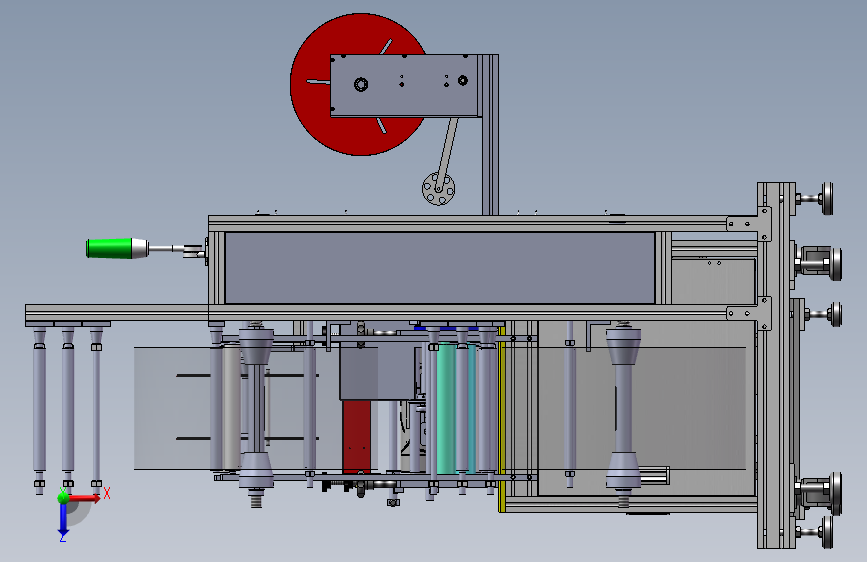867x562 pixels.
Task: Select the gray mounting plate over the reel
Action: point(404,85)
